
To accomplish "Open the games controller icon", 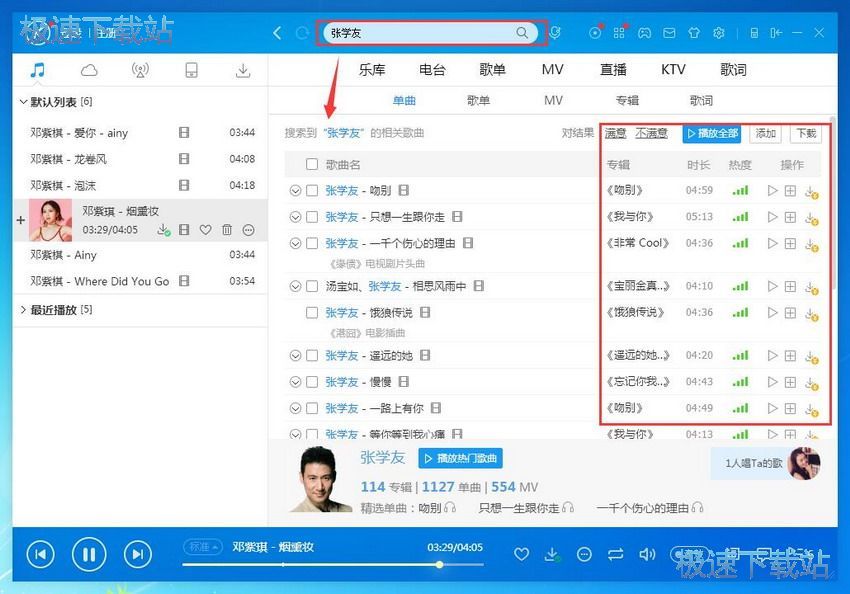I will coord(644,33).
